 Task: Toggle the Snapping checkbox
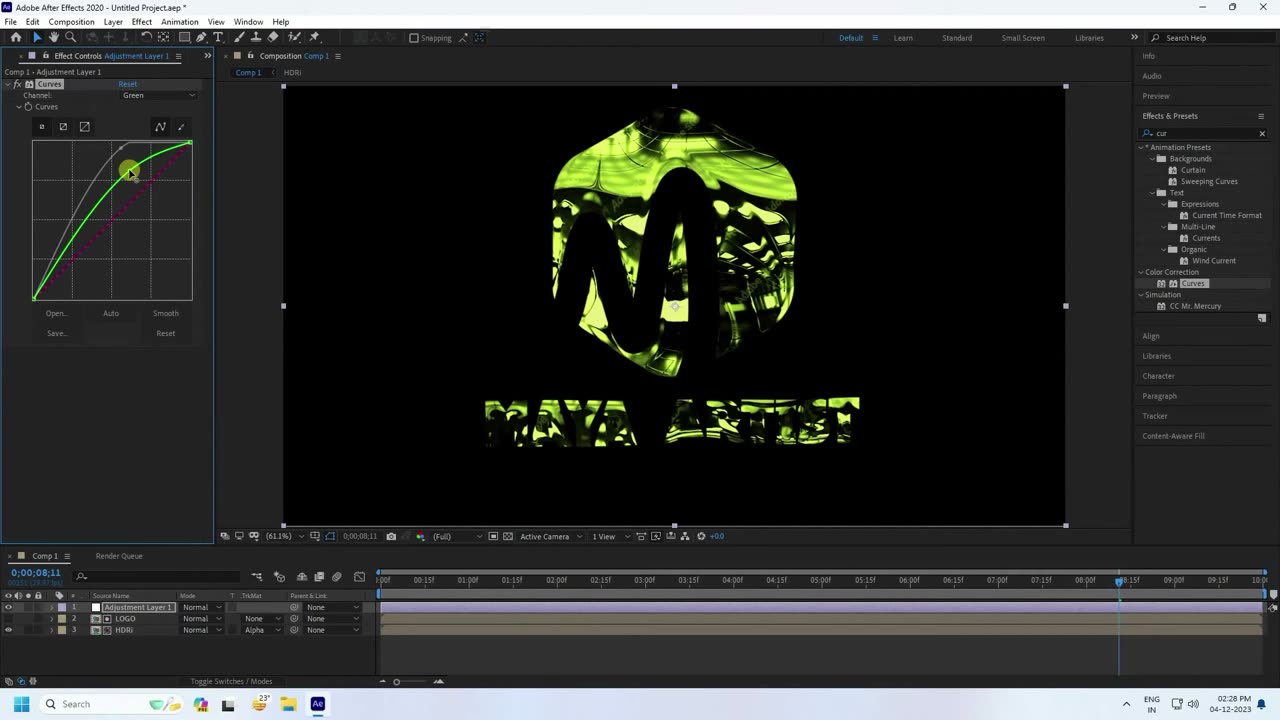[414, 38]
